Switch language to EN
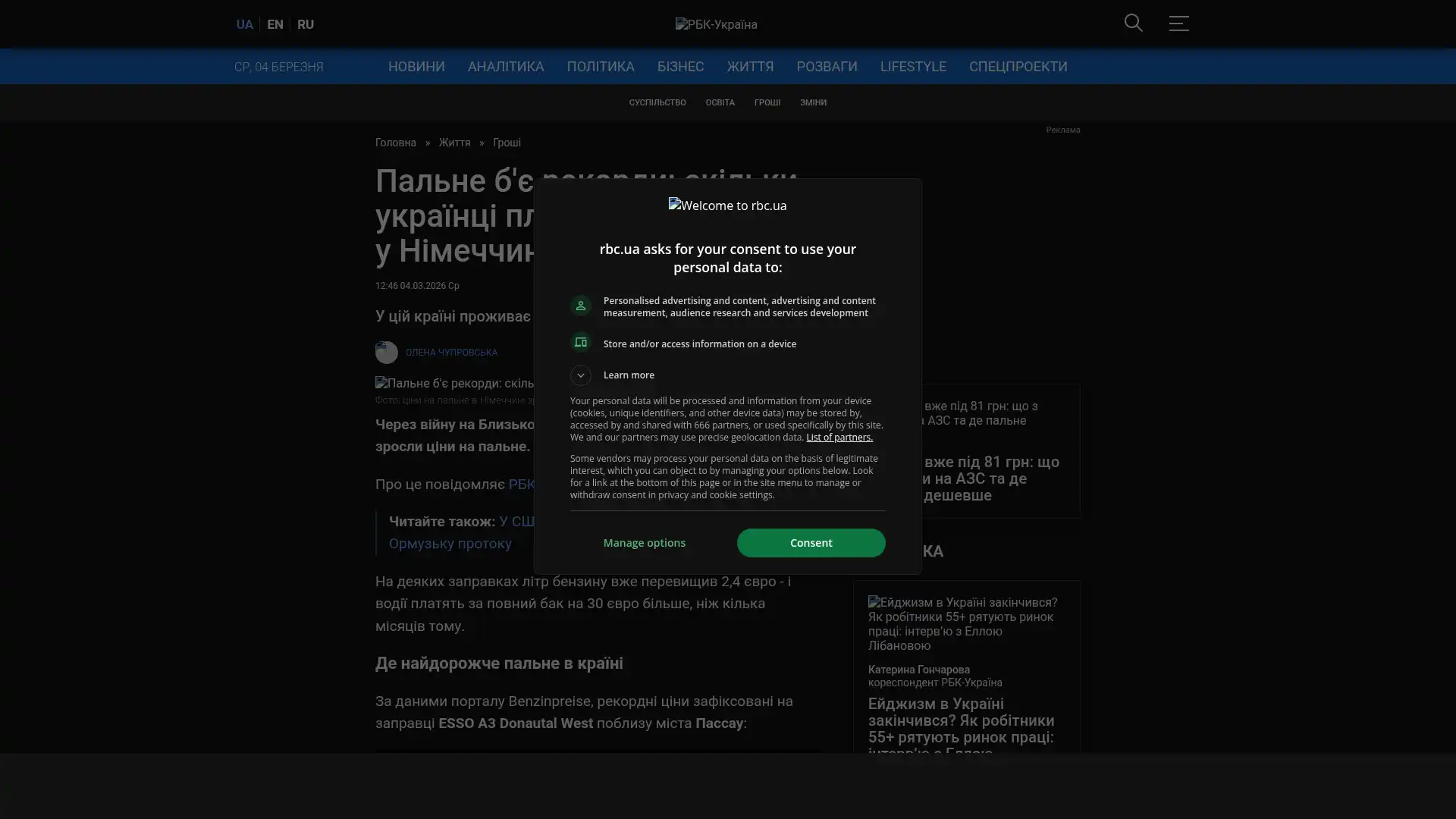1456x819 pixels. click(x=275, y=24)
